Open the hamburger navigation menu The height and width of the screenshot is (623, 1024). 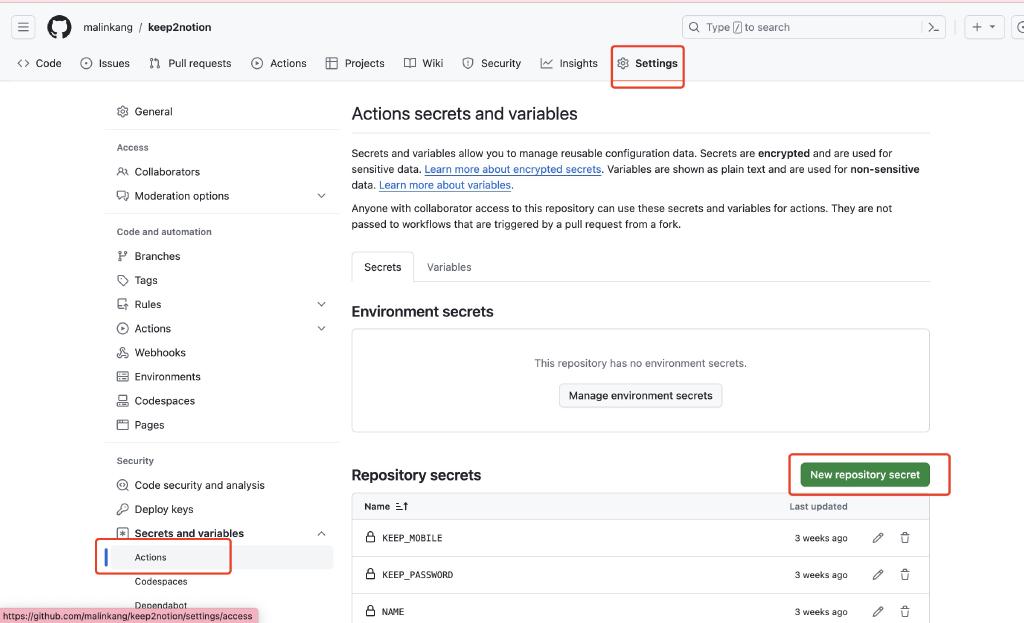pos(24,27)
